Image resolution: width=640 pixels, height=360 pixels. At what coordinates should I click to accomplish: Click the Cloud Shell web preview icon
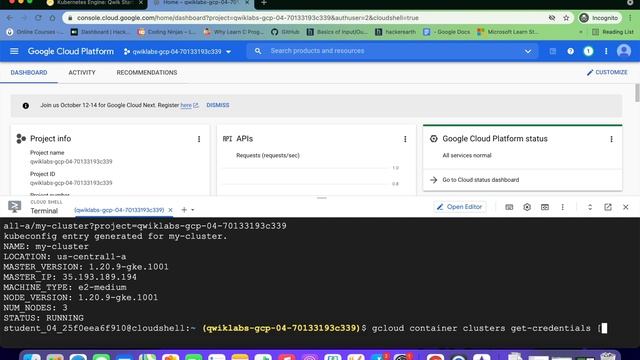coord(545,207)
